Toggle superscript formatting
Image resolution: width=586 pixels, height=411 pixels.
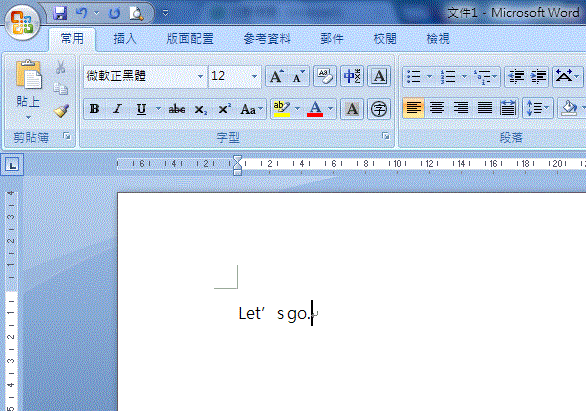[224, 109]
